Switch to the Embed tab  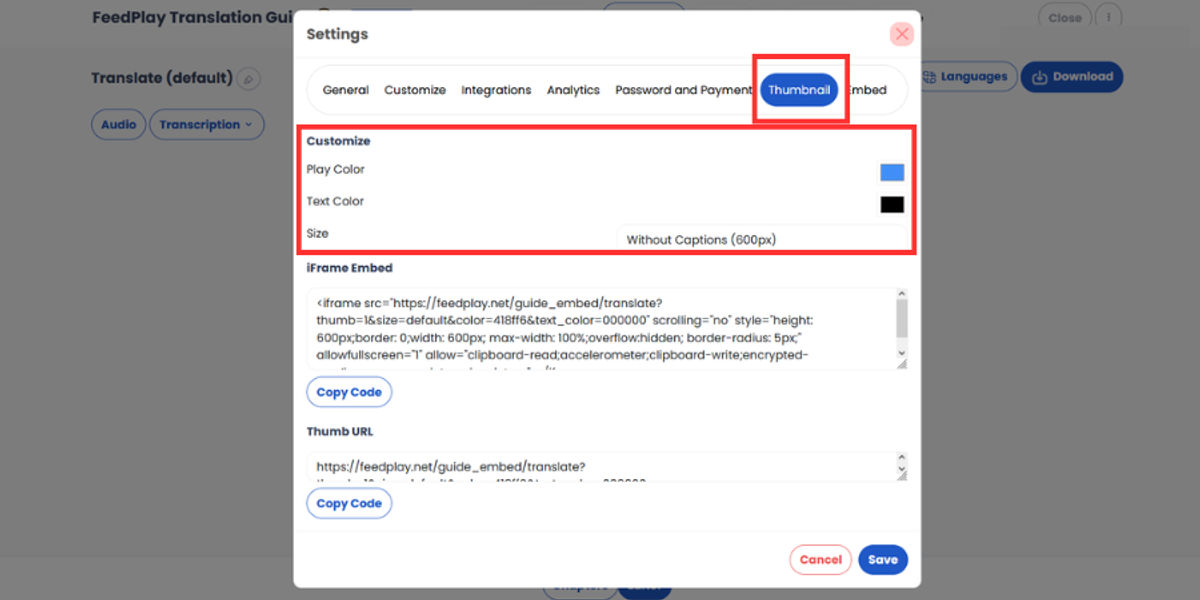(x=868, y=90)
